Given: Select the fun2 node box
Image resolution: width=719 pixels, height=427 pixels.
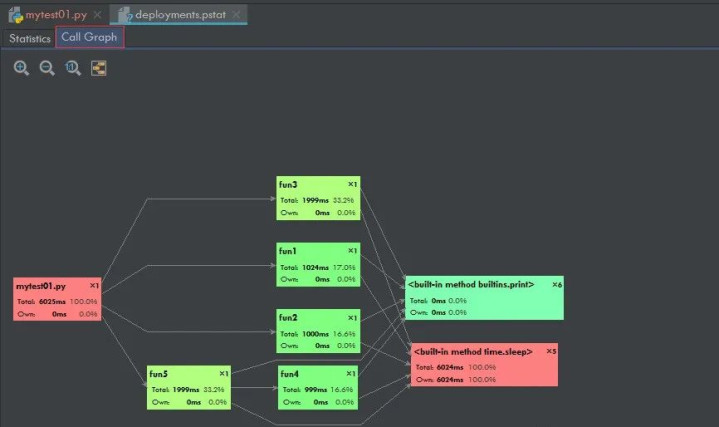Looking at the screenshot, I should pos(318,330).
